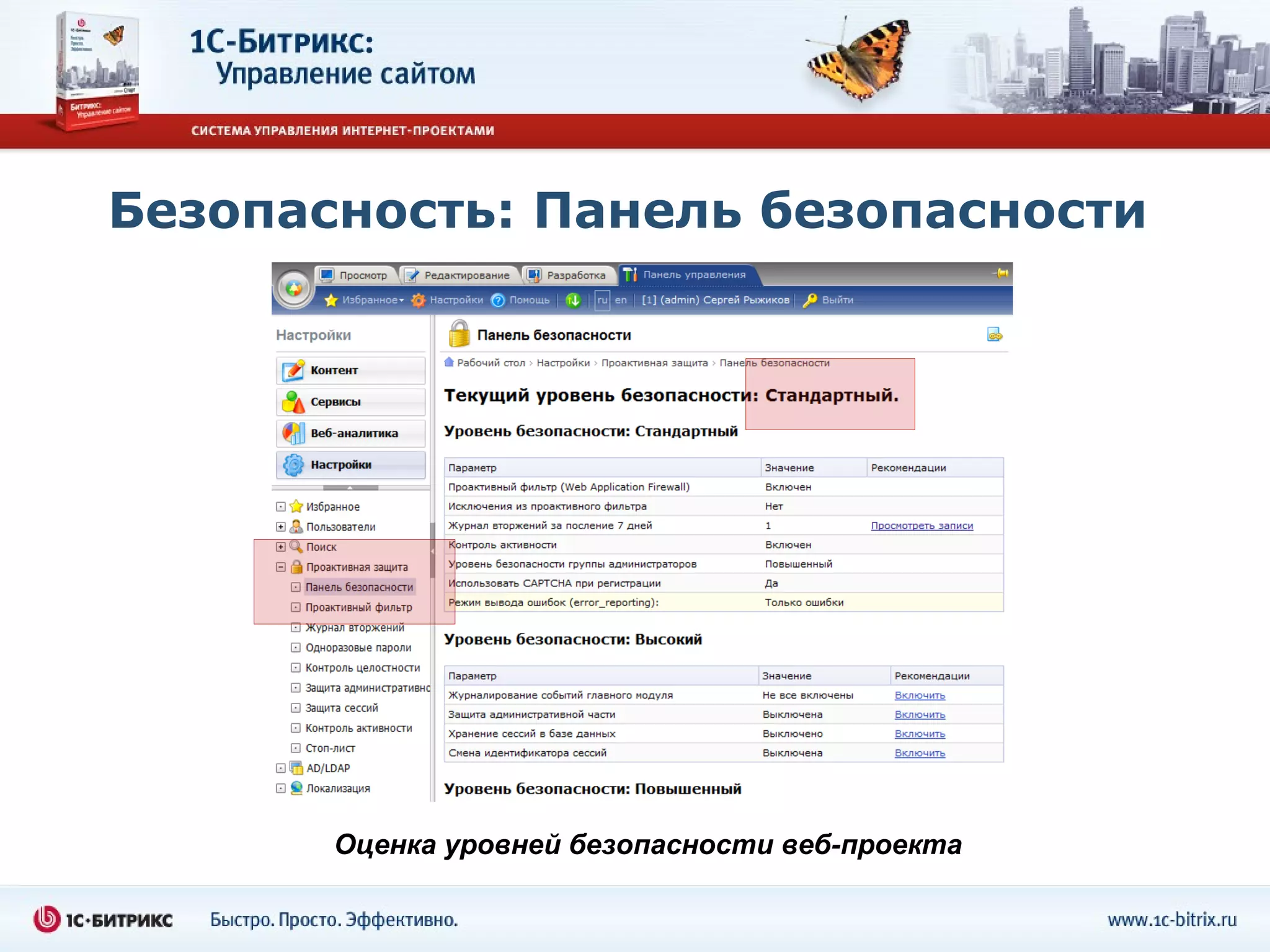Click Включить for Защита административной части
The width and height of the screenshot is (1270, 952).
(920, 715)
